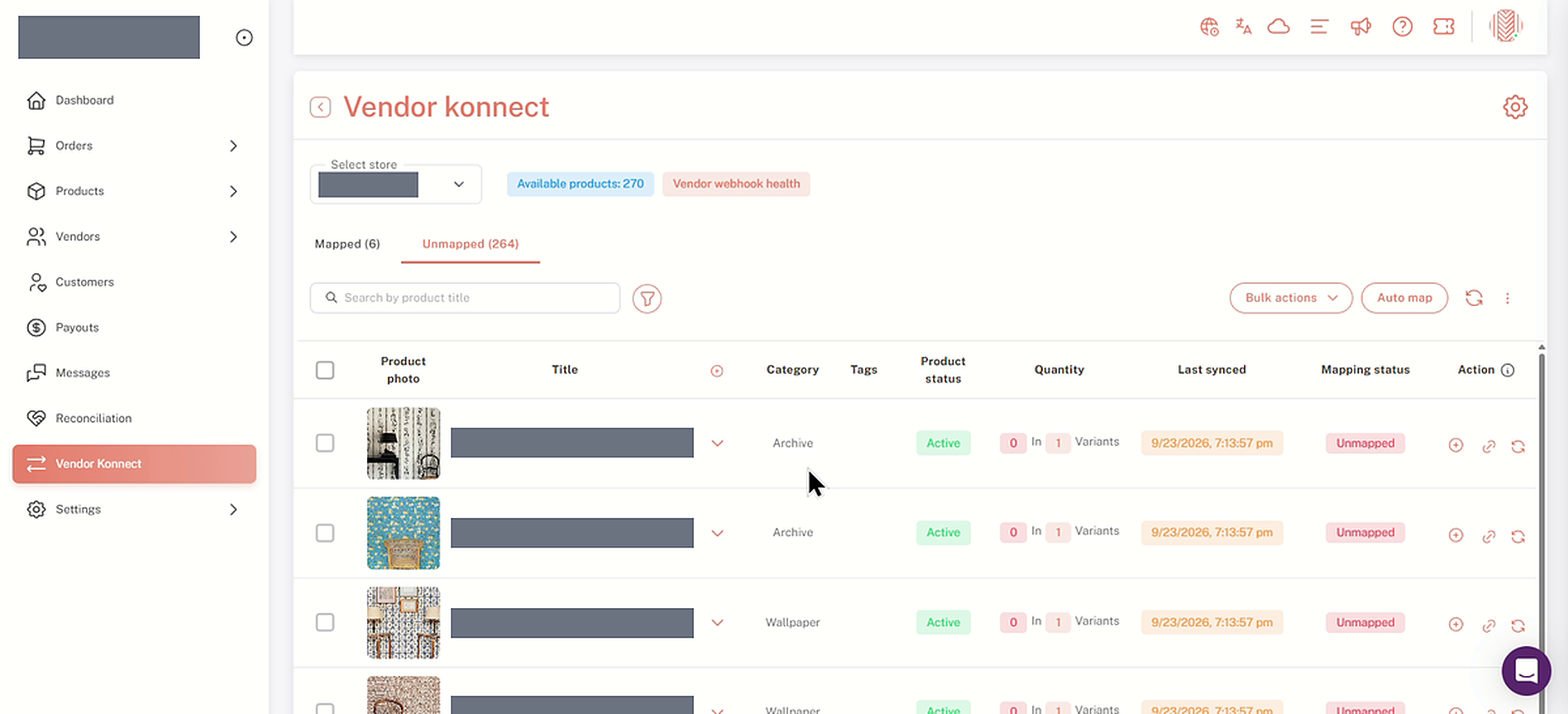1568x714 pixels.
Task: Open Vendor konnect settings gear
Action: [x=1515, y=108]
